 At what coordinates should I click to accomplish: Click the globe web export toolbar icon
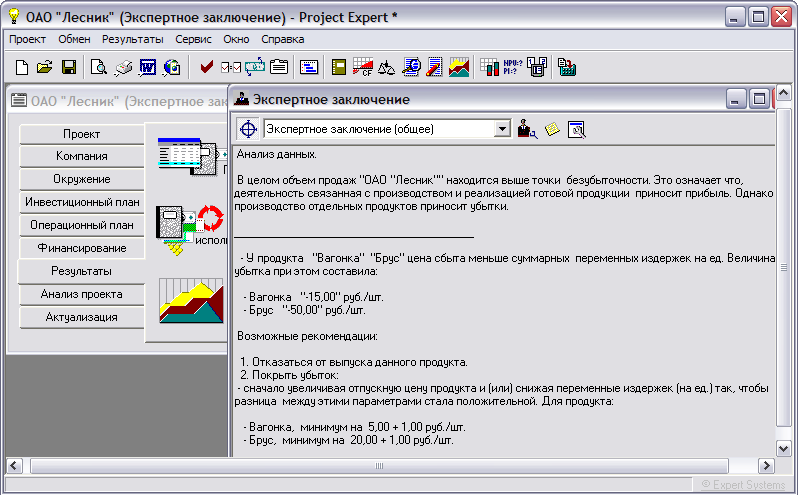[172, 67]
